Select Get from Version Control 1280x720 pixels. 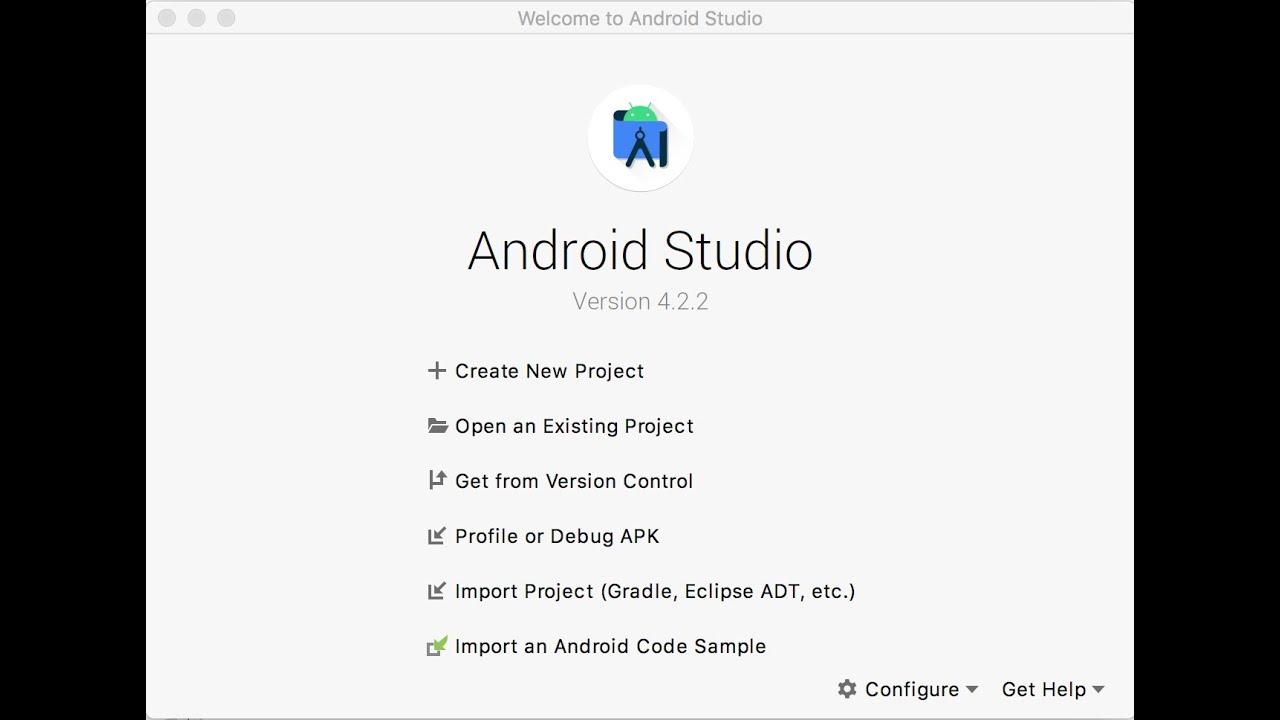574,481
